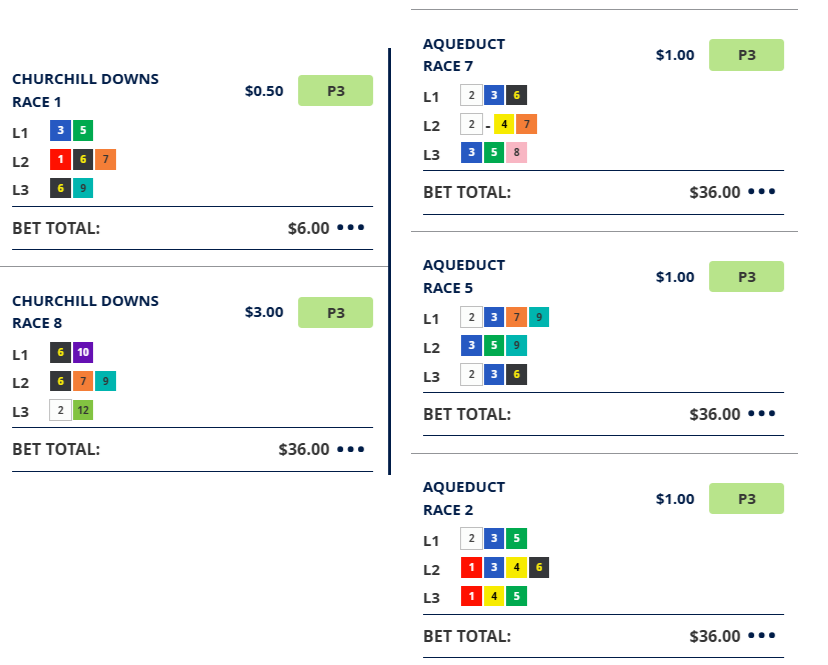
Task: Click the Churchill Downs Race 1 title
Action: 85,90
